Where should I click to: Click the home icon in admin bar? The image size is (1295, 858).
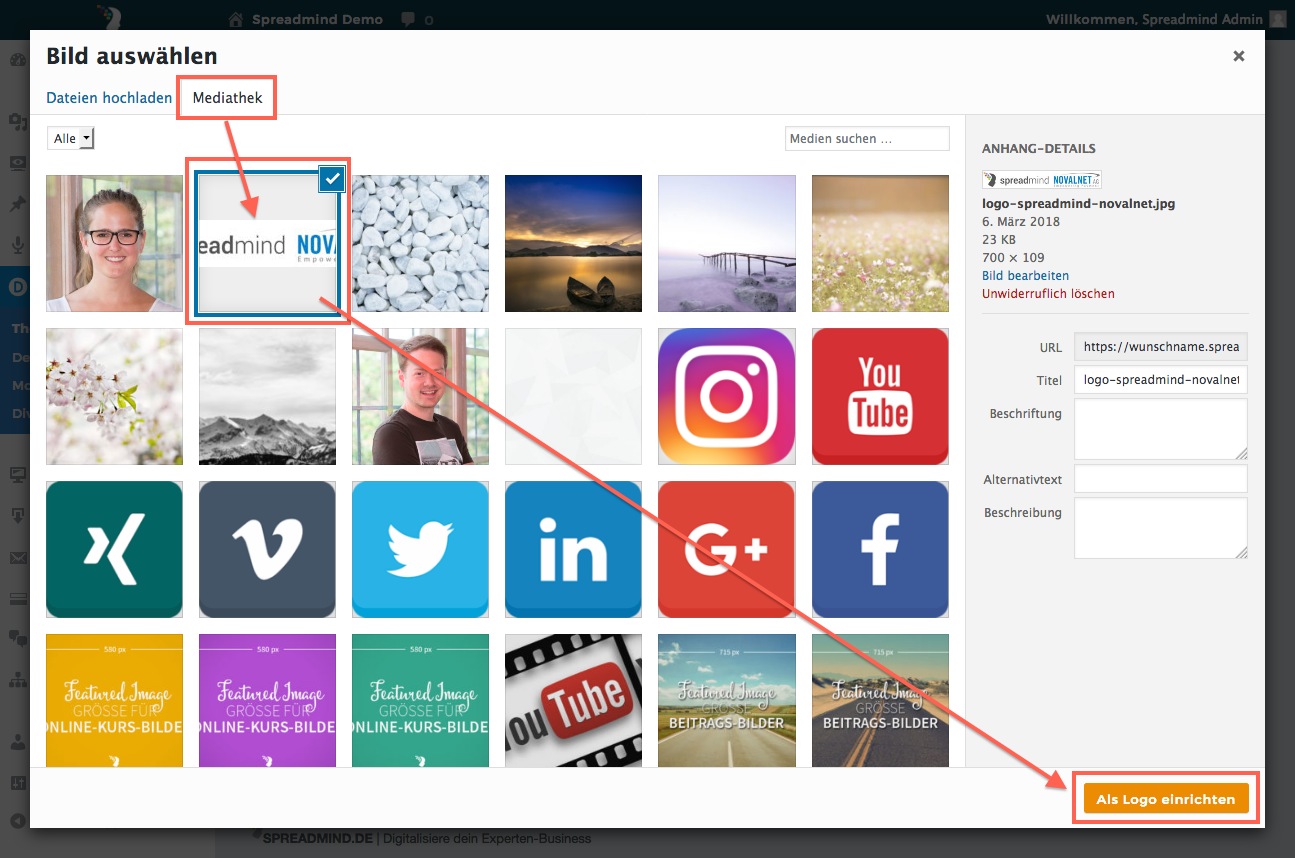pyautogui.click(x=236, y=19)
